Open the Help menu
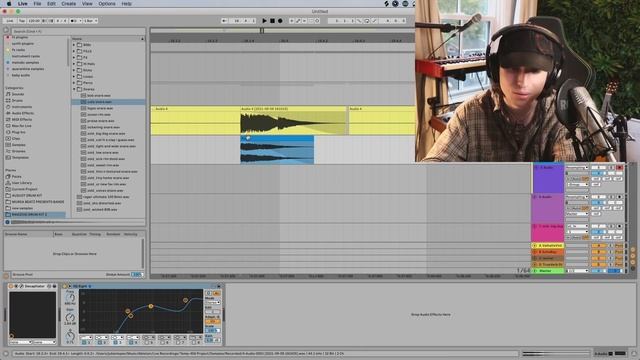The image size is (640, 360). point(127,4)
